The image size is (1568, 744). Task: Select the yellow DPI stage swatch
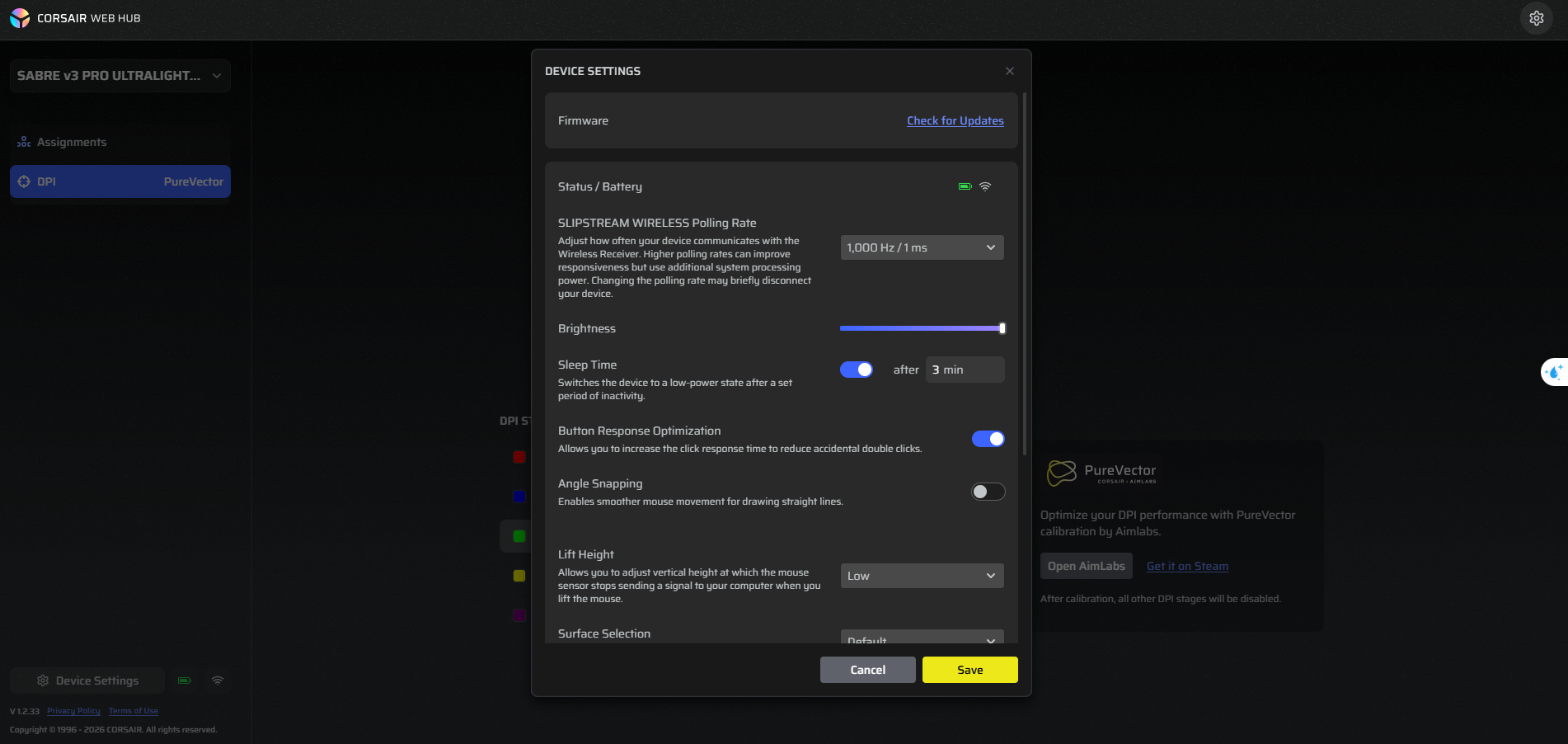(x=519, y=576)
